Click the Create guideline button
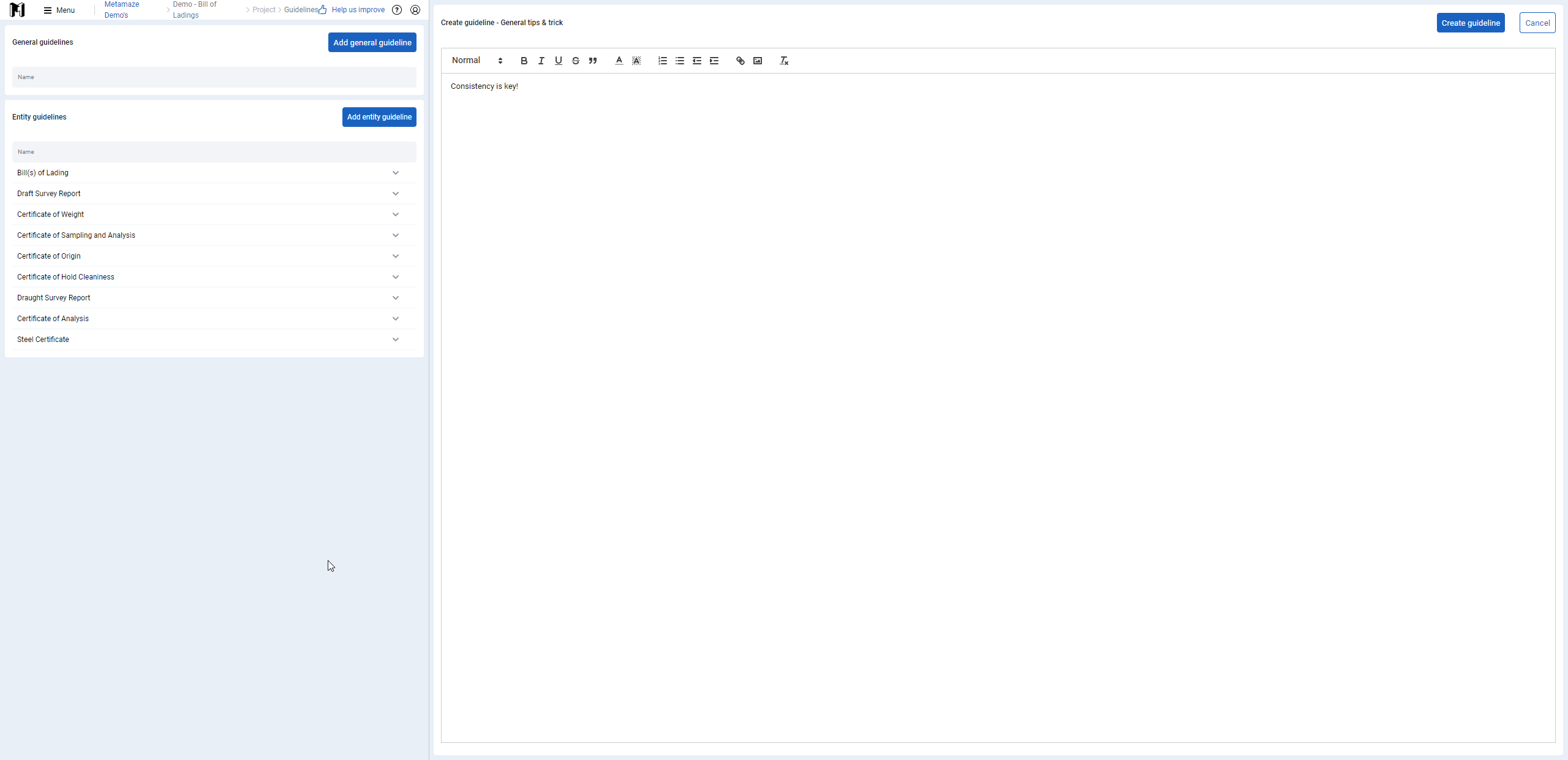Image resolution: width=1568 pixels, height=760 pixels. pos(1471,23)
